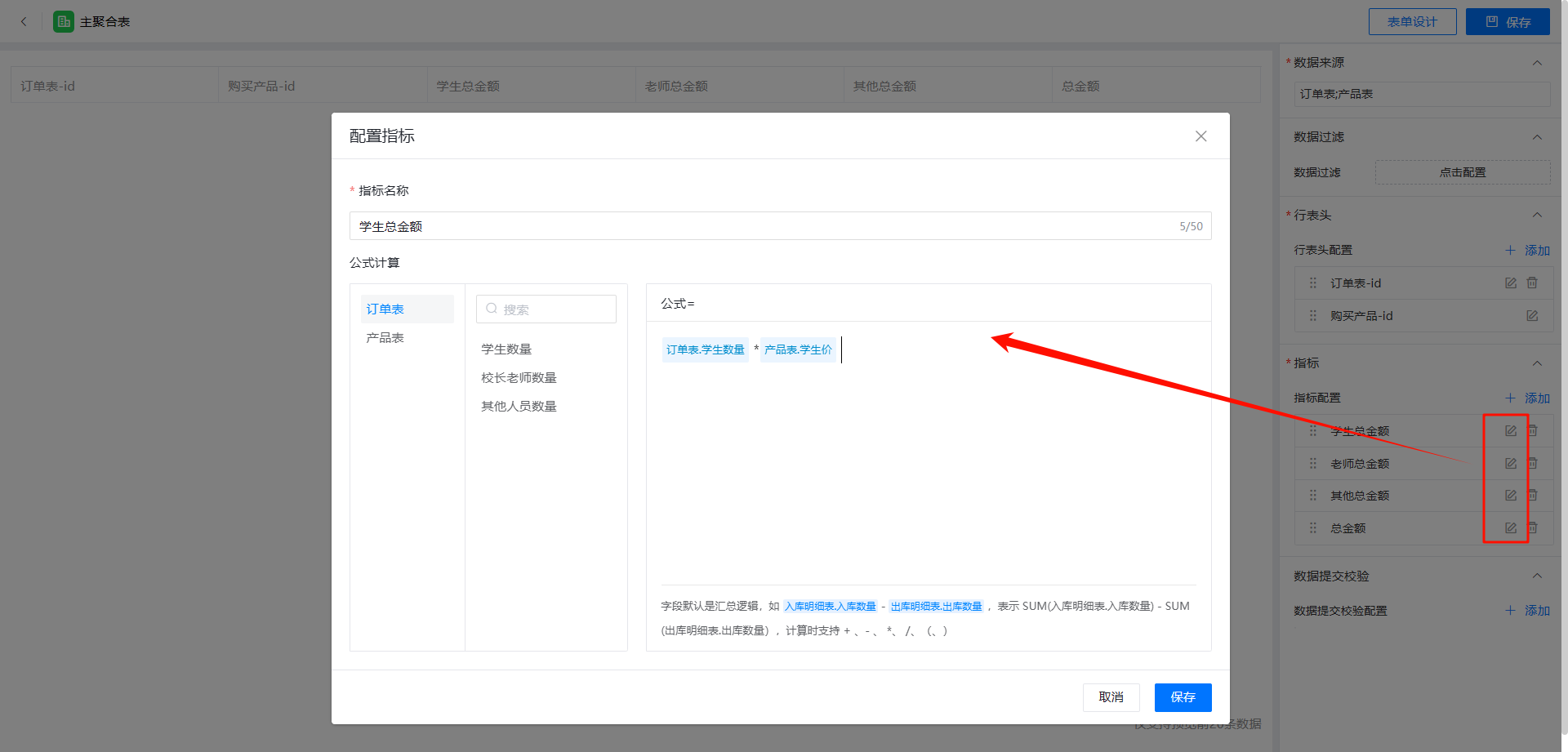Collapse the 行表头 section chevron
This screenshot has width=1568, height=752.
pos(1537,216)
